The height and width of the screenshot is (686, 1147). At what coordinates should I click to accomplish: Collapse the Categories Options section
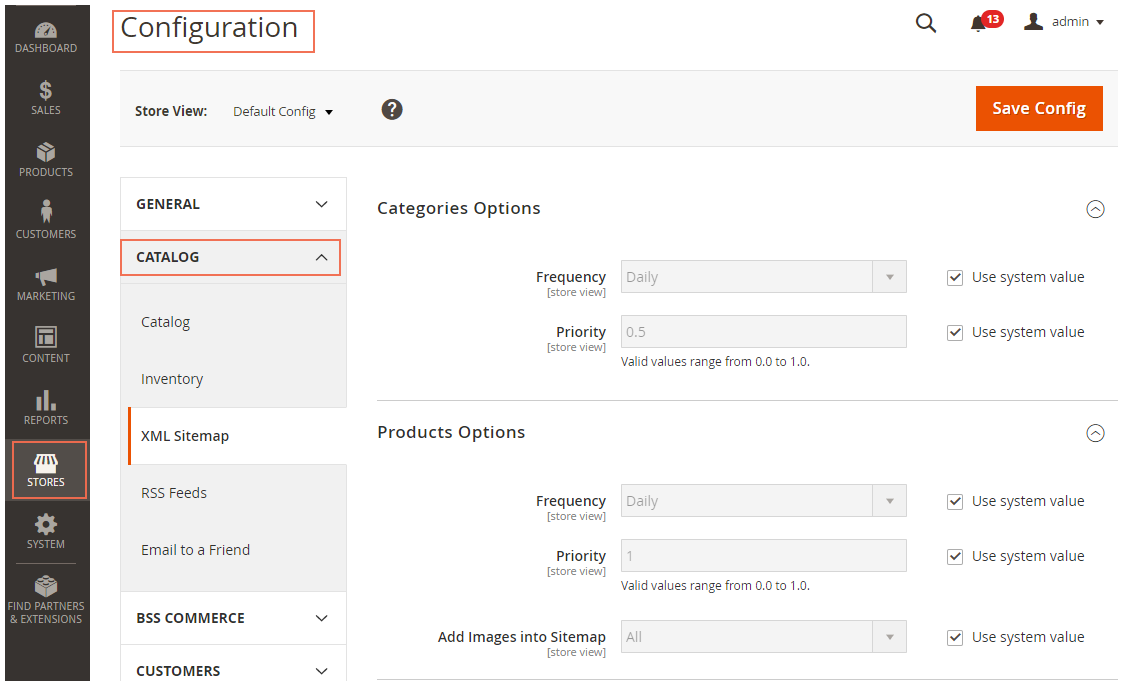point(1095,209)
